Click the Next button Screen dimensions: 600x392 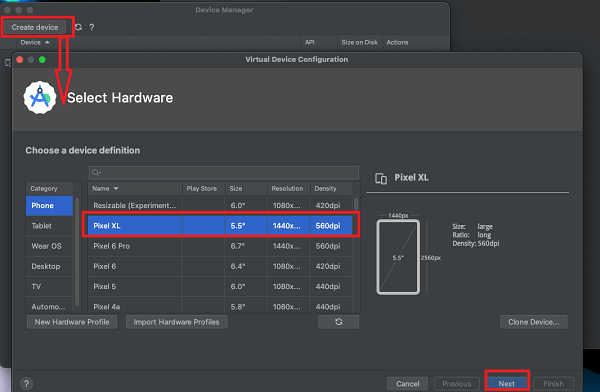coord(507,384)
